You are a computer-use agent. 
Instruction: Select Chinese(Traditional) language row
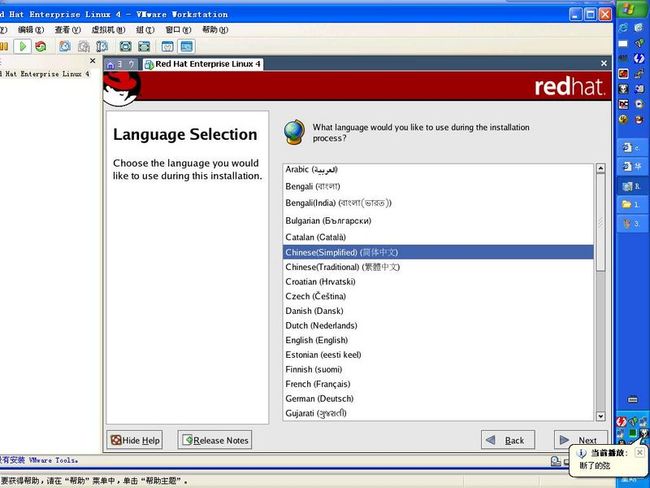point(439,267)
